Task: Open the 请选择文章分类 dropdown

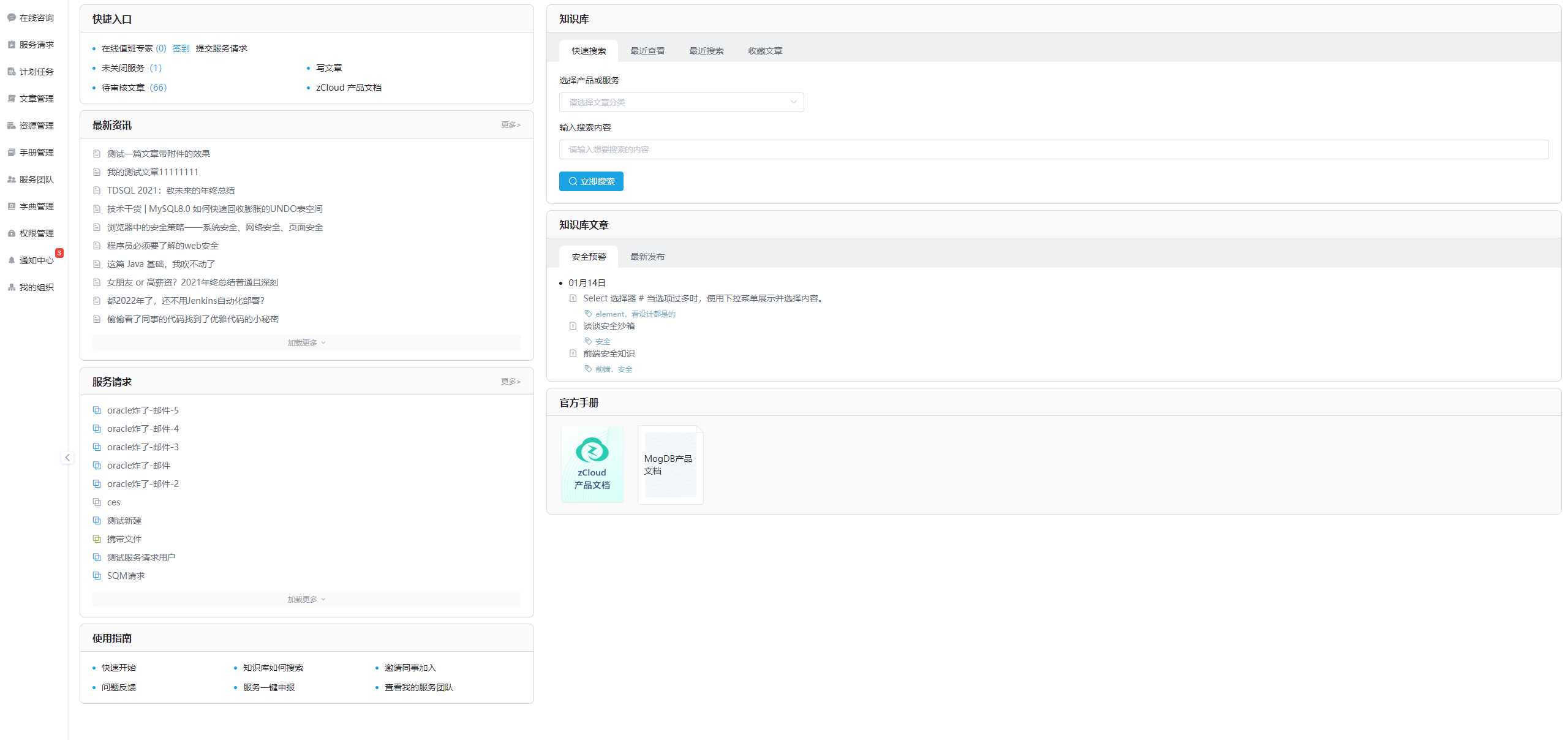Action: (x=681, y=102)
